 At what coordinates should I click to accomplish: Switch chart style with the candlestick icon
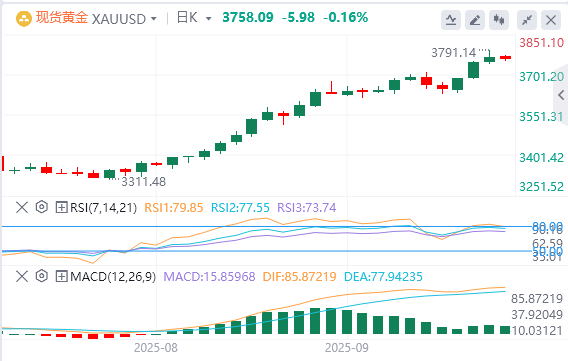[x=499, y=20]
